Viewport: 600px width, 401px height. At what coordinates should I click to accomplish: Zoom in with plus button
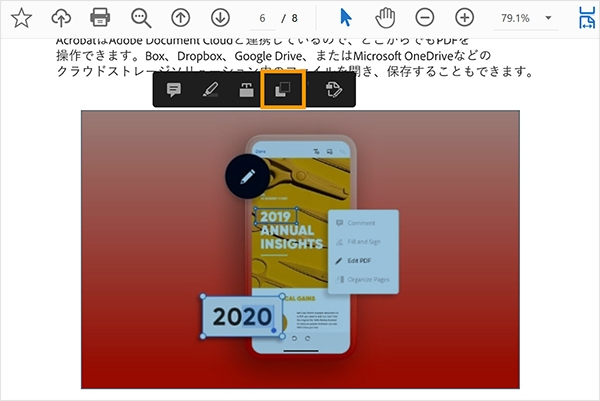(465, 18)
